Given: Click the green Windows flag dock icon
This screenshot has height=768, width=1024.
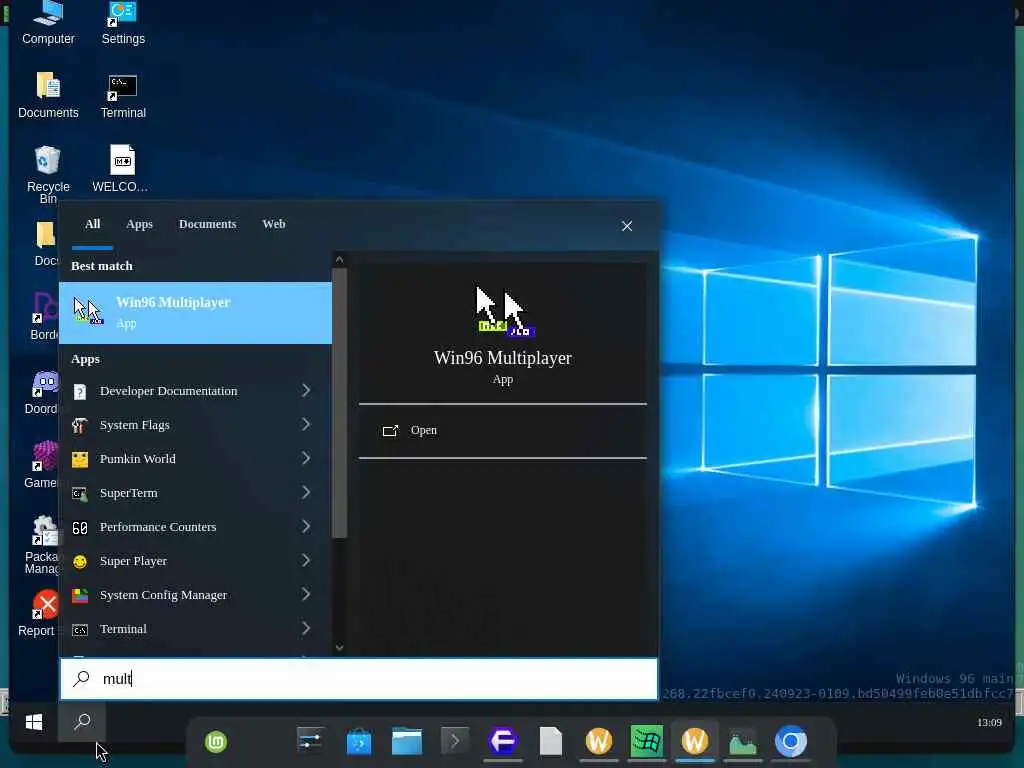Looking at the screenshot, I should 647,741.
